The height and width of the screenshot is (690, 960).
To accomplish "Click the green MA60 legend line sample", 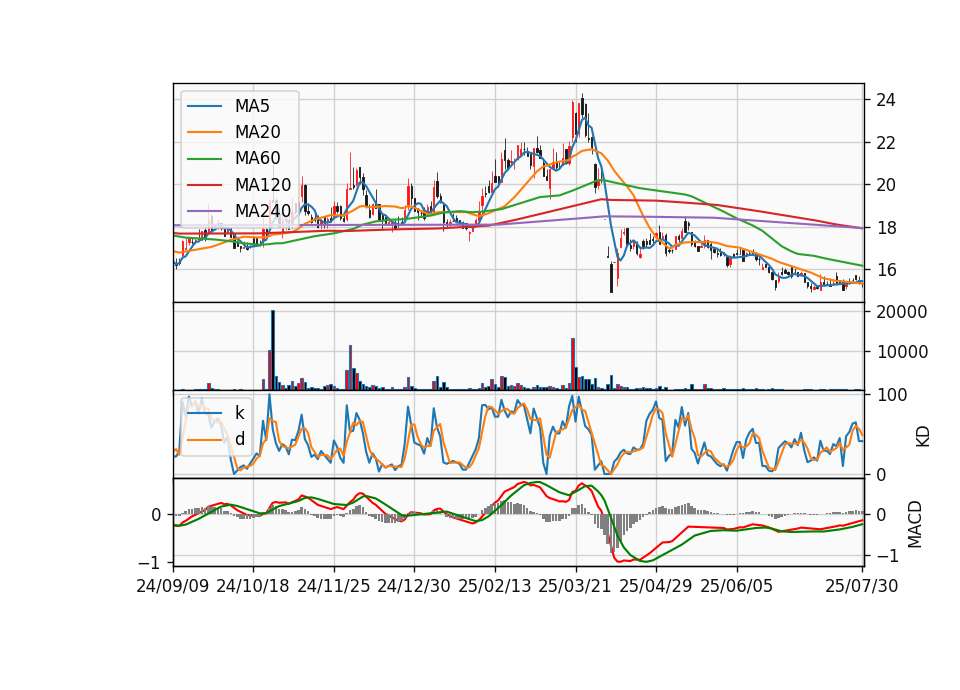I will (204, 159).
